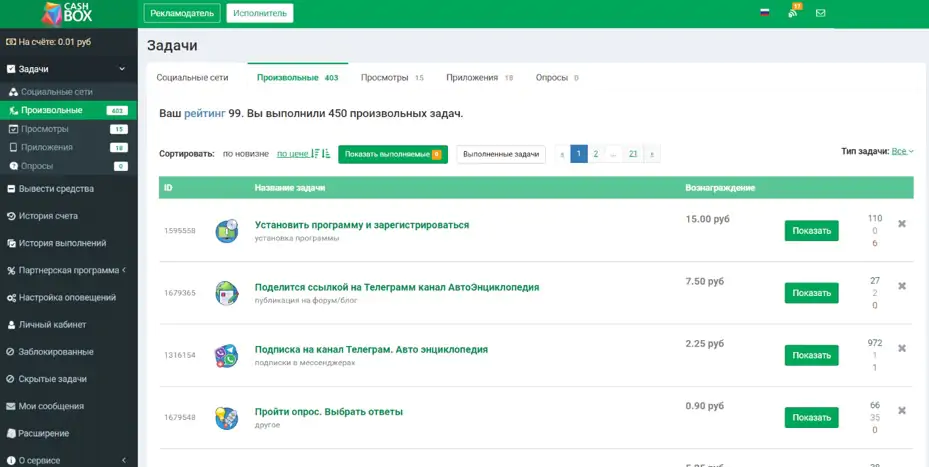Switch to Приложения tab

pyautogui.click(x=479, y=78)
